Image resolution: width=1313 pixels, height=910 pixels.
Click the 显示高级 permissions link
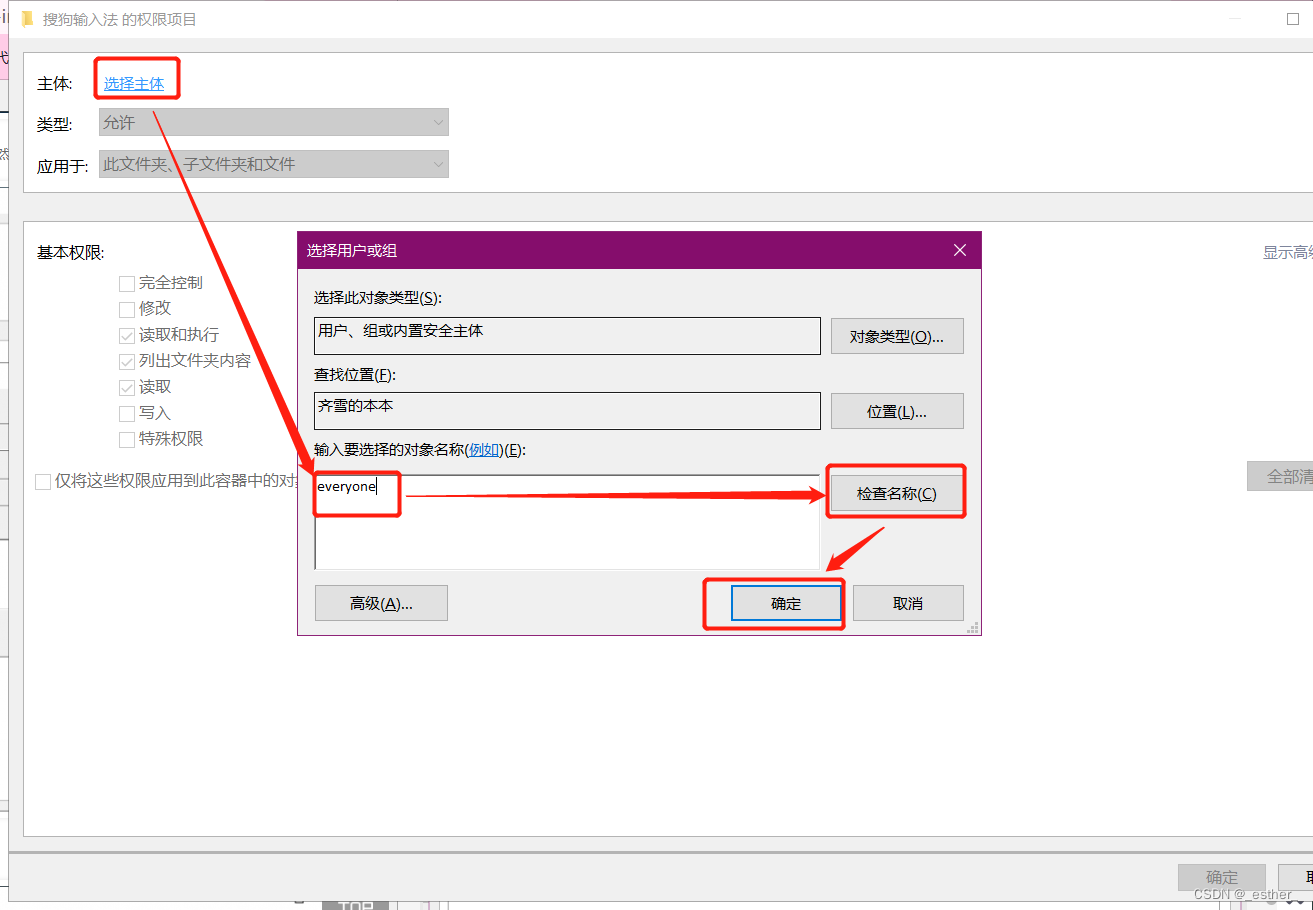tap(1288, 253)
